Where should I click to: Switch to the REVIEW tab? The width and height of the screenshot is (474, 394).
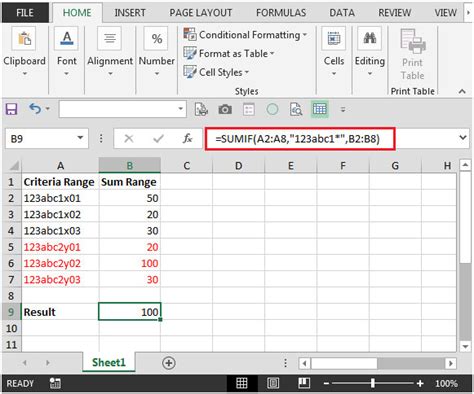click(x=394, y=13)
